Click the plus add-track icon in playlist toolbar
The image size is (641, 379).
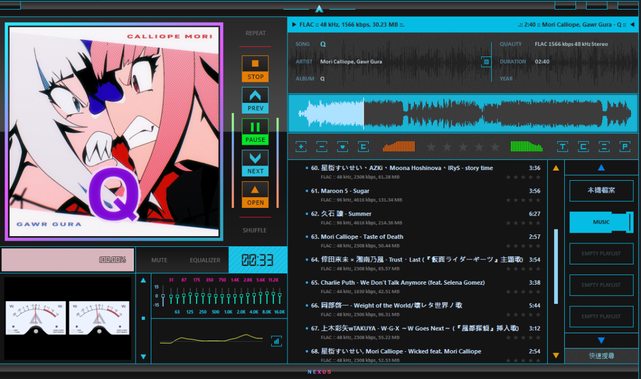coord(301,146)
